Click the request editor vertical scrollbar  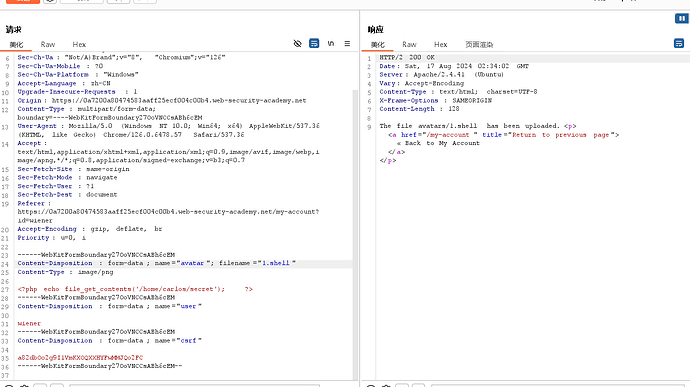355,233
